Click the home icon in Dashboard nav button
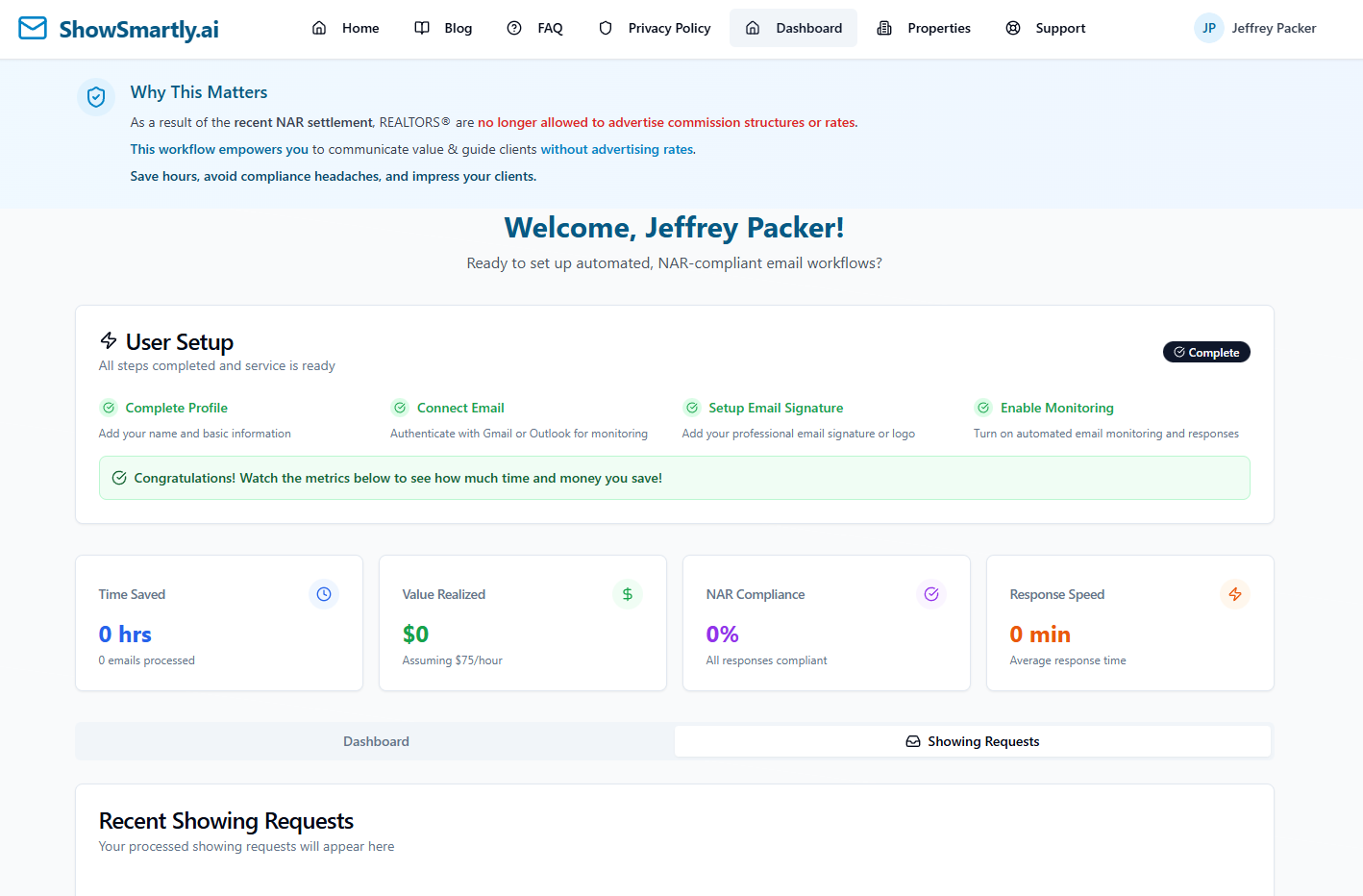 pos(753,28)
